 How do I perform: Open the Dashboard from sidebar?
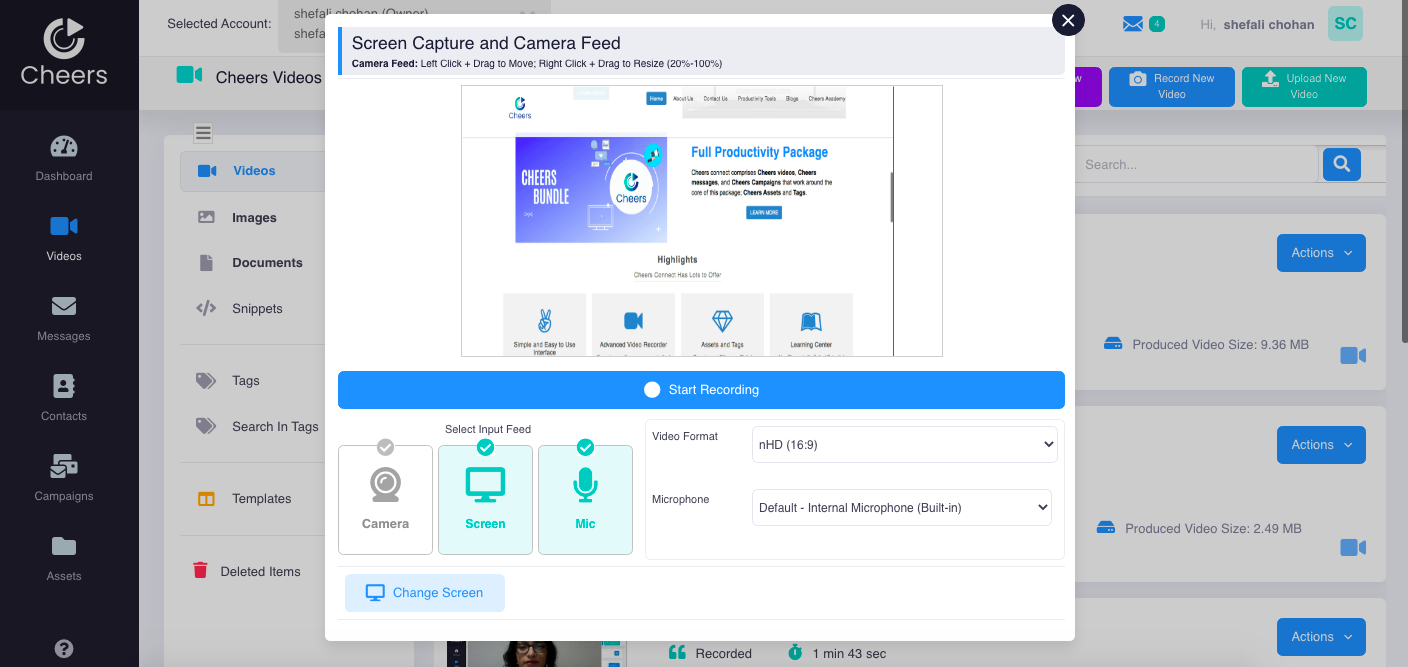(64, 158)
